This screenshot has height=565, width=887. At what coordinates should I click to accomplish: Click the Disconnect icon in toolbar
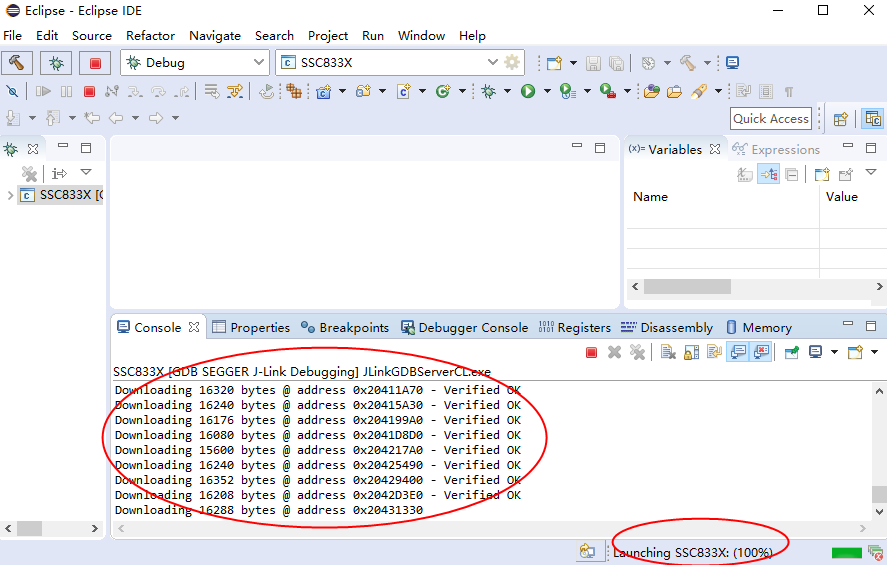112,91
